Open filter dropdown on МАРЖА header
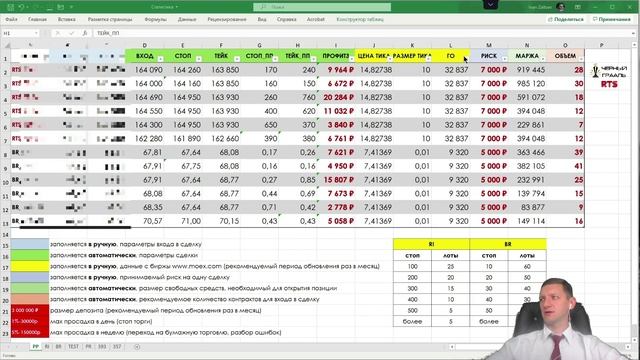This screenshot has height=360, width=640. coord(543,59)
